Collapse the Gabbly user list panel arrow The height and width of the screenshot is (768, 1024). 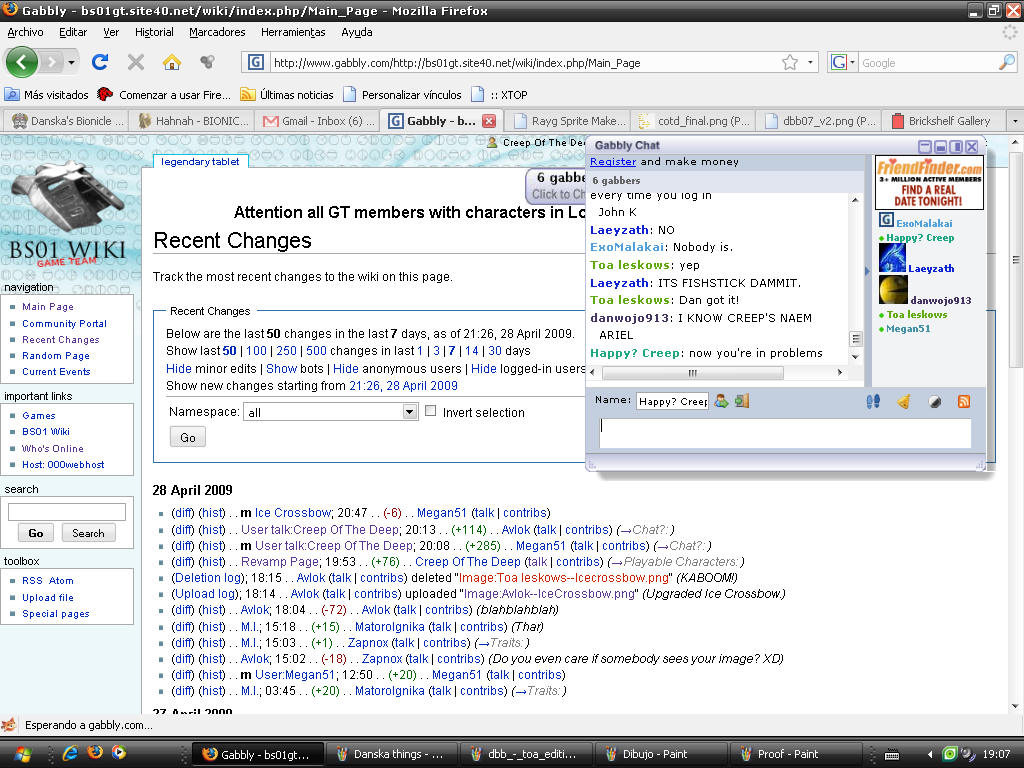coord(868,271)
